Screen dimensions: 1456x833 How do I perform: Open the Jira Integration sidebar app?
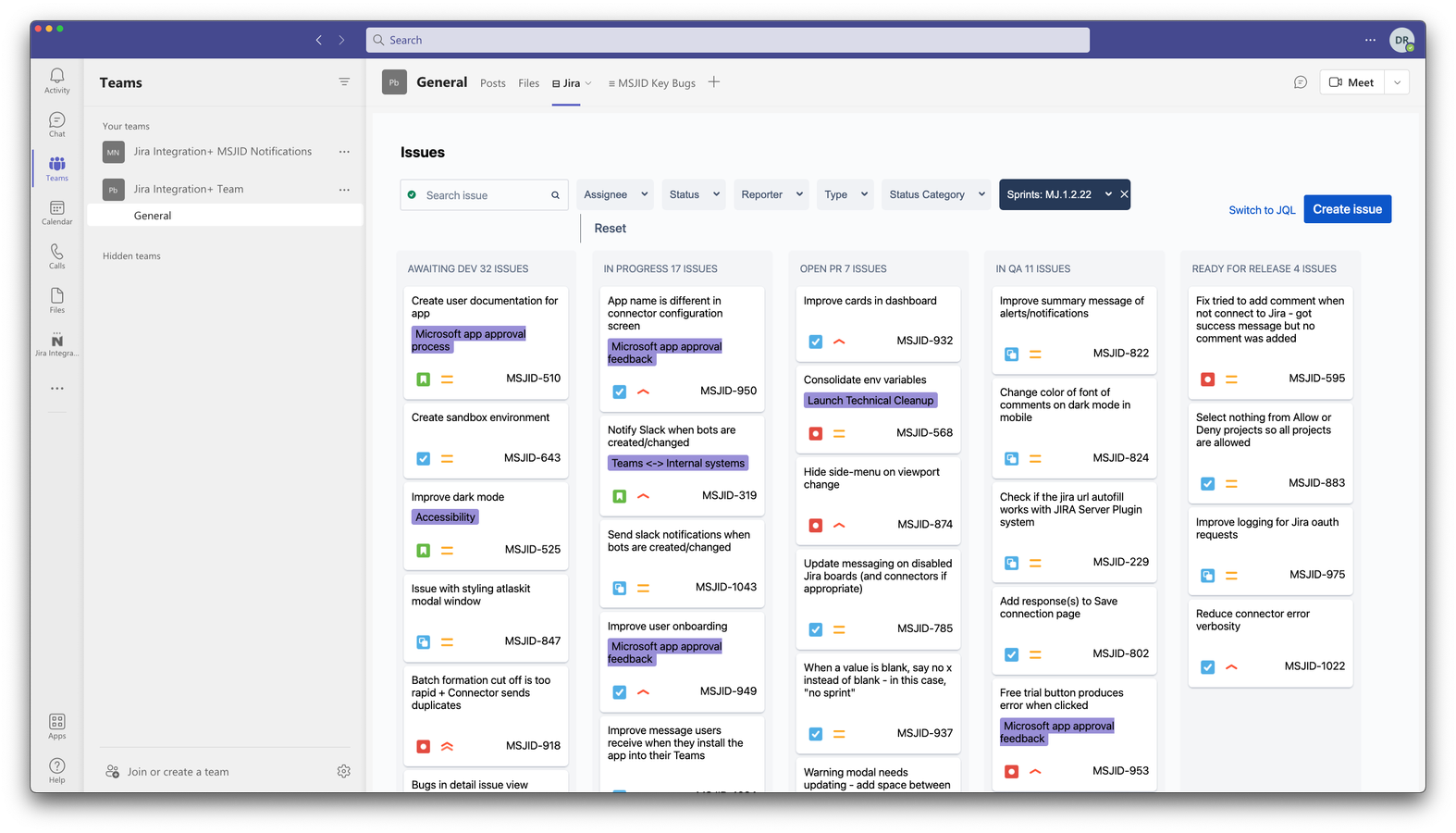[57, 344]
